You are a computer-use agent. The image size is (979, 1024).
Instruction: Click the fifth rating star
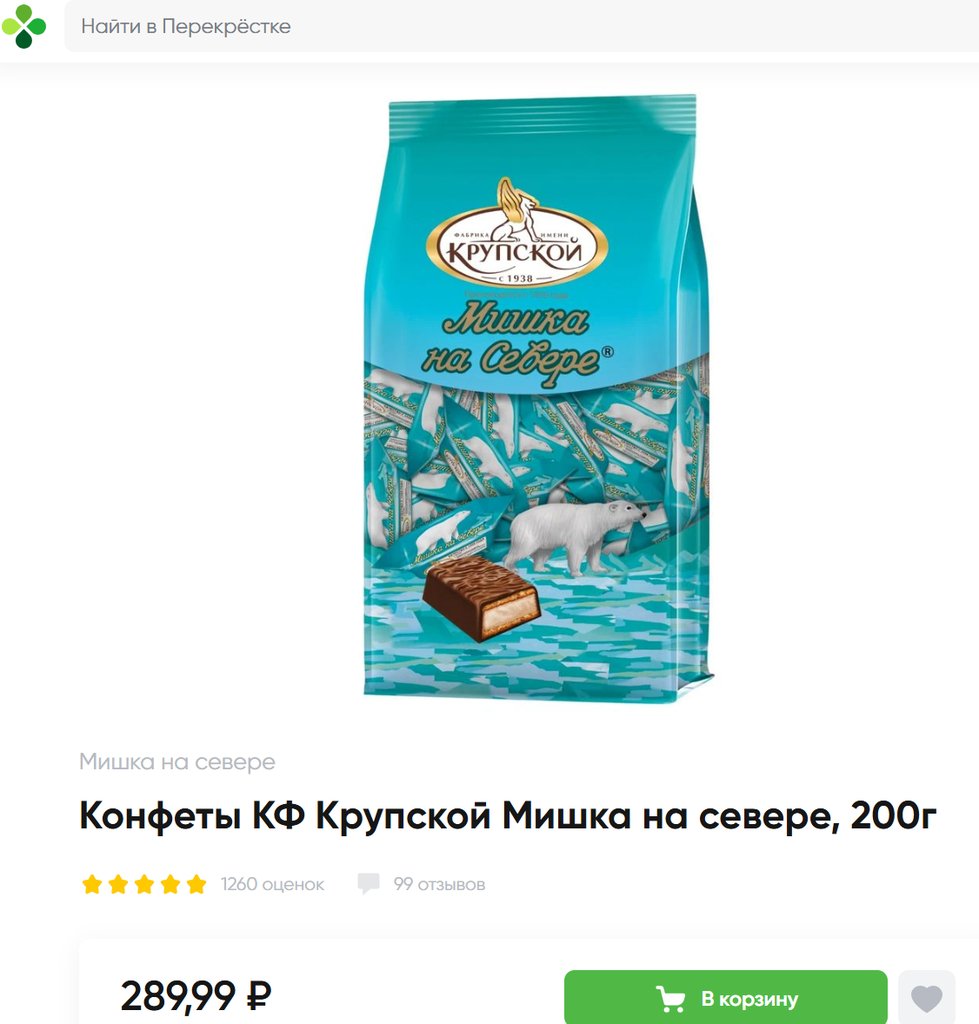tap(197, 884)
